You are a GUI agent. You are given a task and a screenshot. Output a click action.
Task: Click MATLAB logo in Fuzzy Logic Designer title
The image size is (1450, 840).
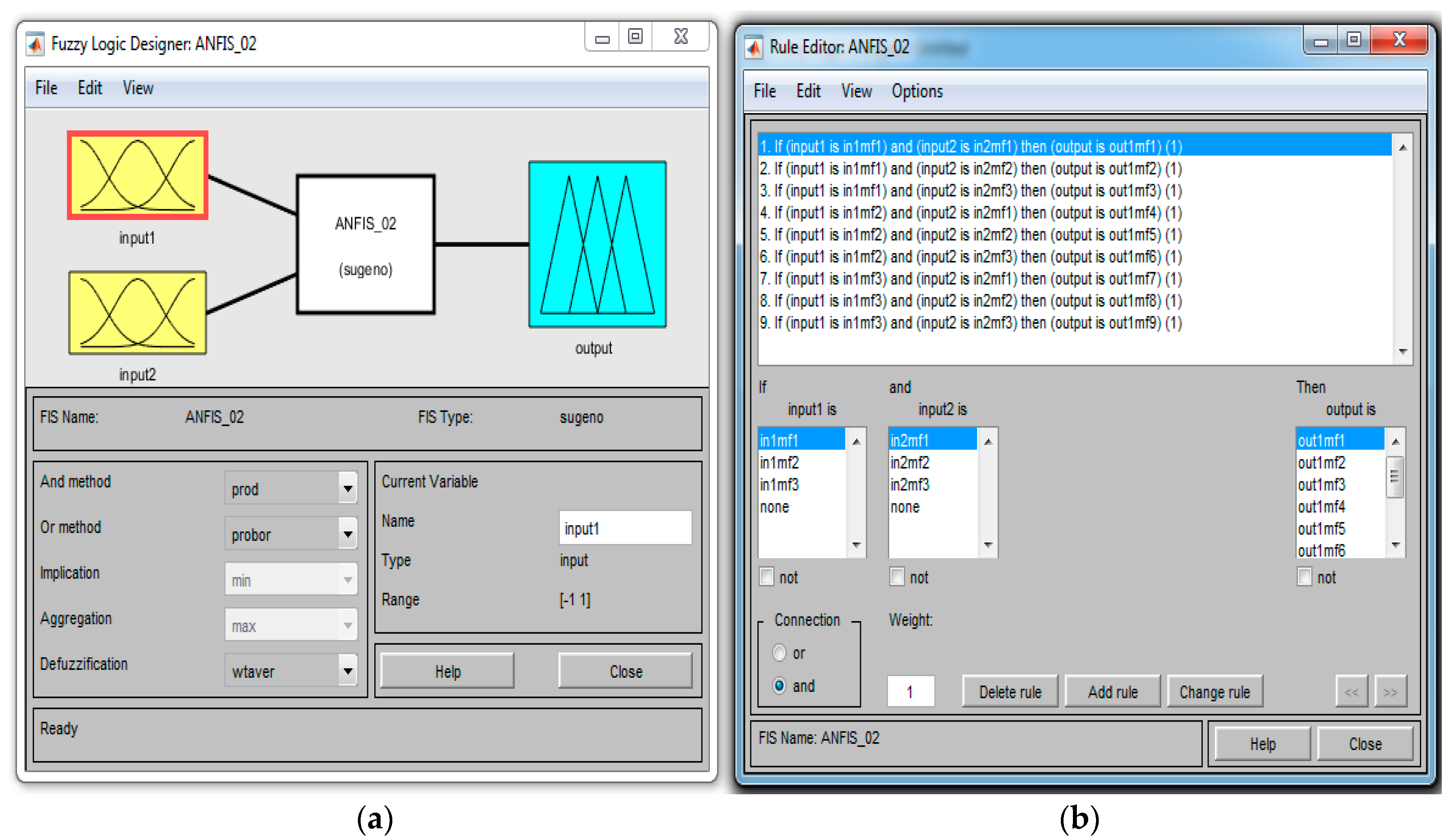tap(35, 44)
